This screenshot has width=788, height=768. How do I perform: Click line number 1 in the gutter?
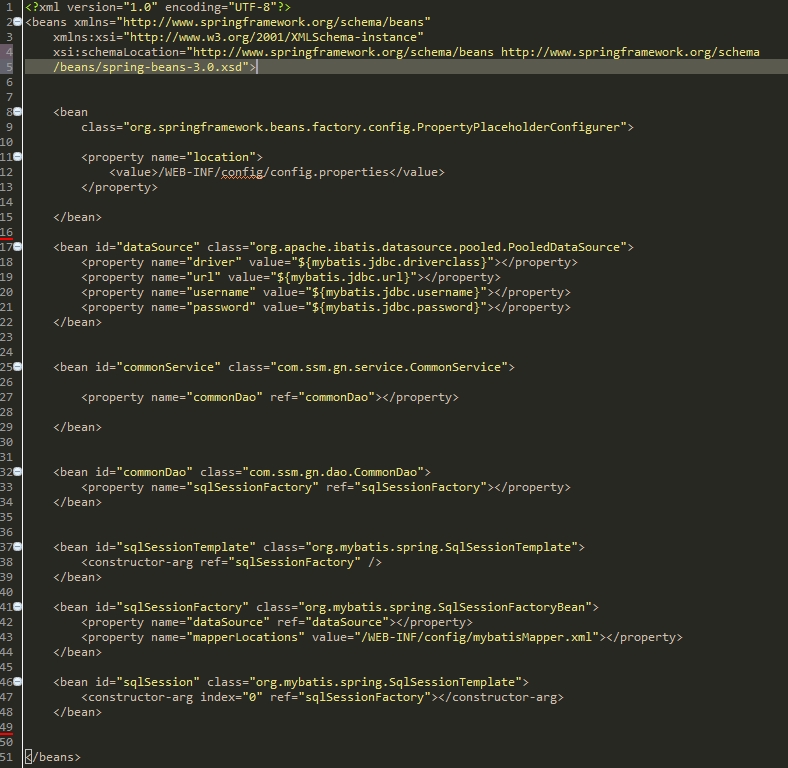[x=8, y=7]
